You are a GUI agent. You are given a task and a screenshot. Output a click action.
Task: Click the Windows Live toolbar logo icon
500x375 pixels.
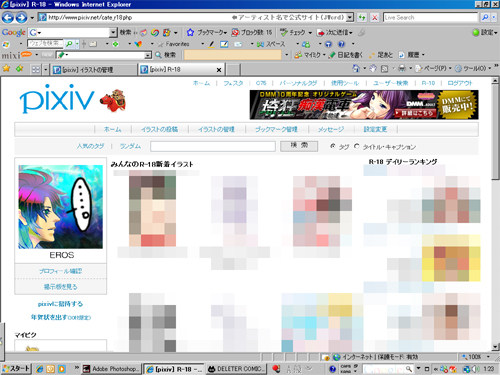6,44
